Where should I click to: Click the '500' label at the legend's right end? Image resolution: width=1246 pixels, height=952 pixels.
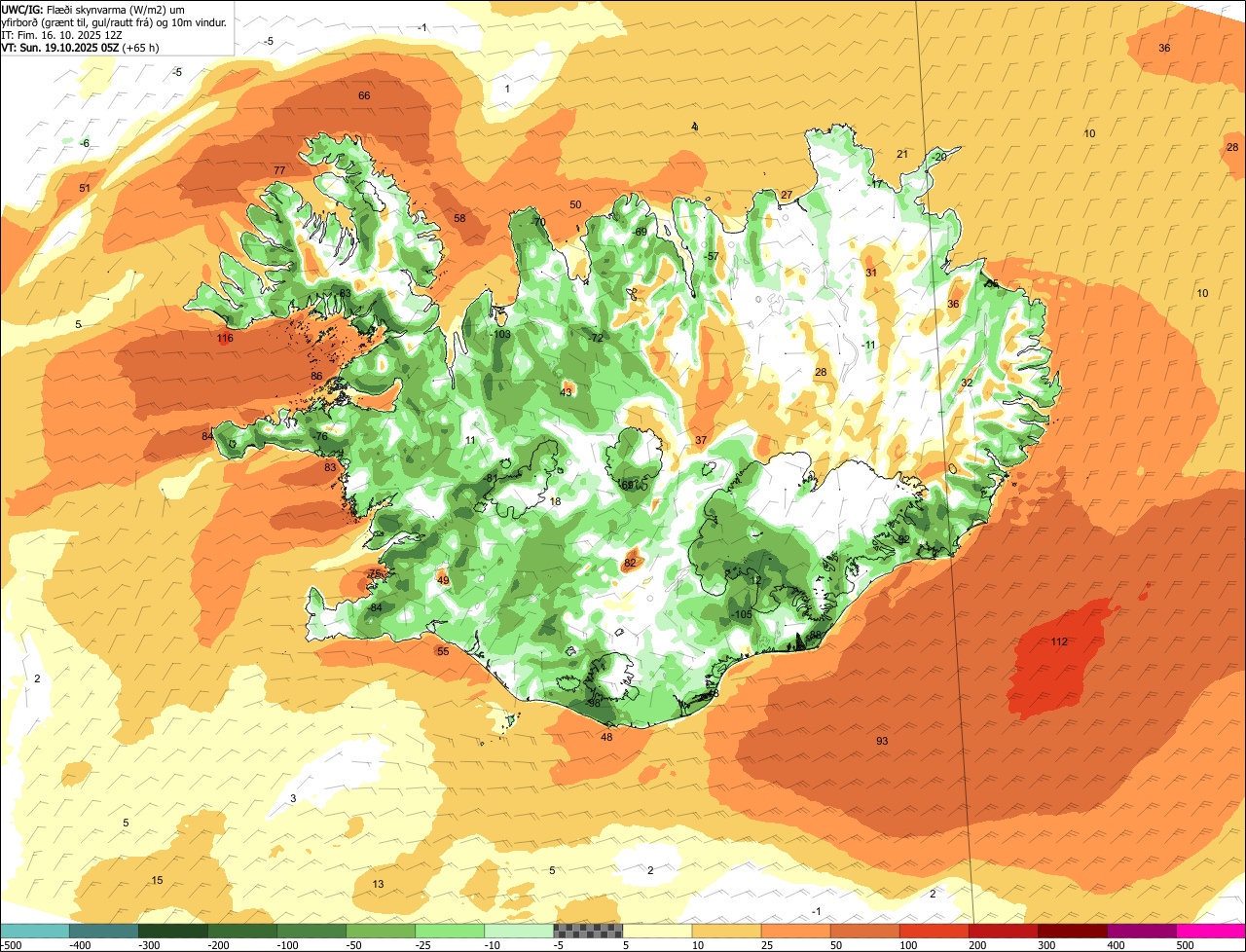(x=1184, y=945)
